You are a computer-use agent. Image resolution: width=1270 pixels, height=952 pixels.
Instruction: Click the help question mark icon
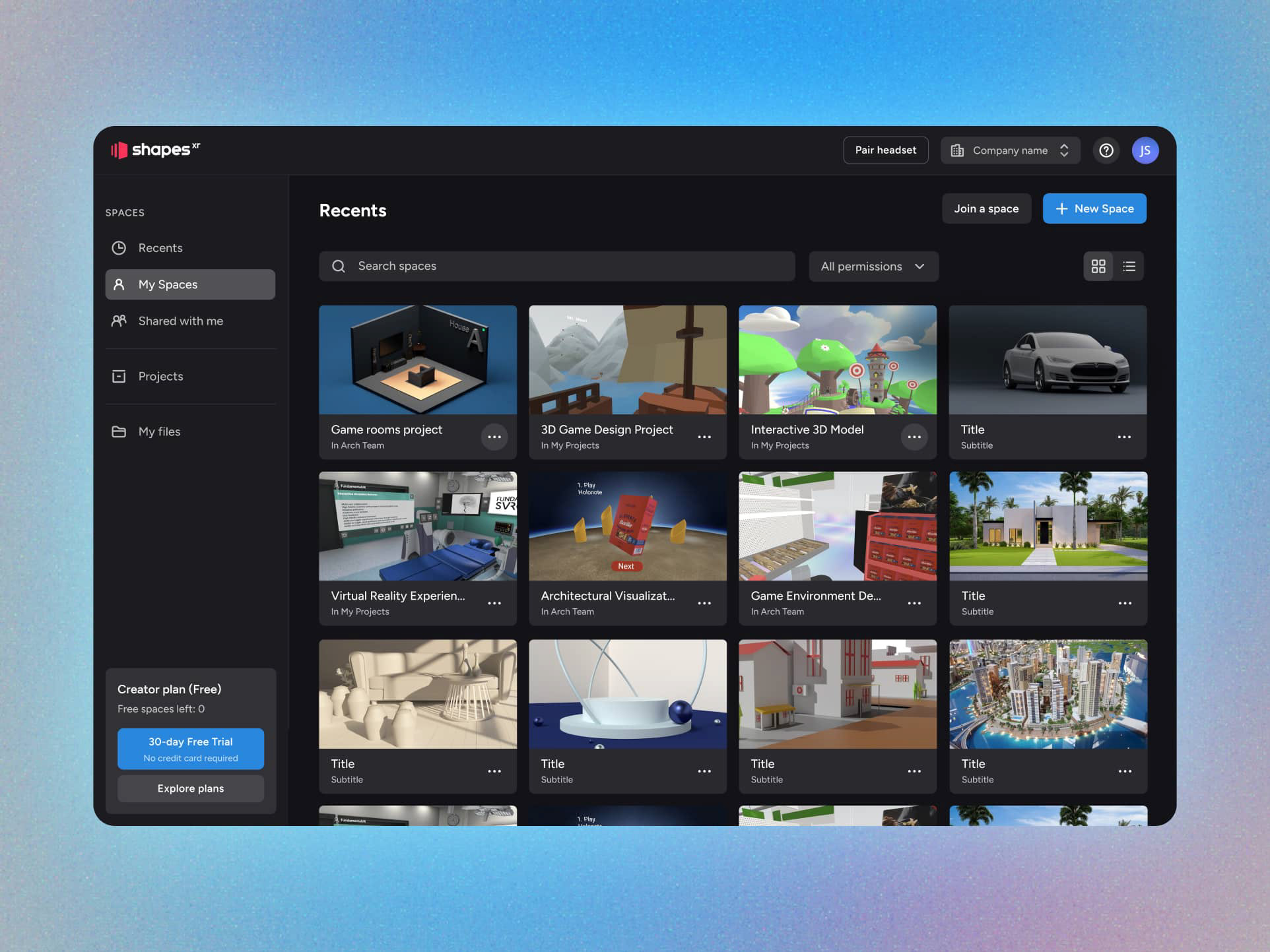[x=1106, y=150]
